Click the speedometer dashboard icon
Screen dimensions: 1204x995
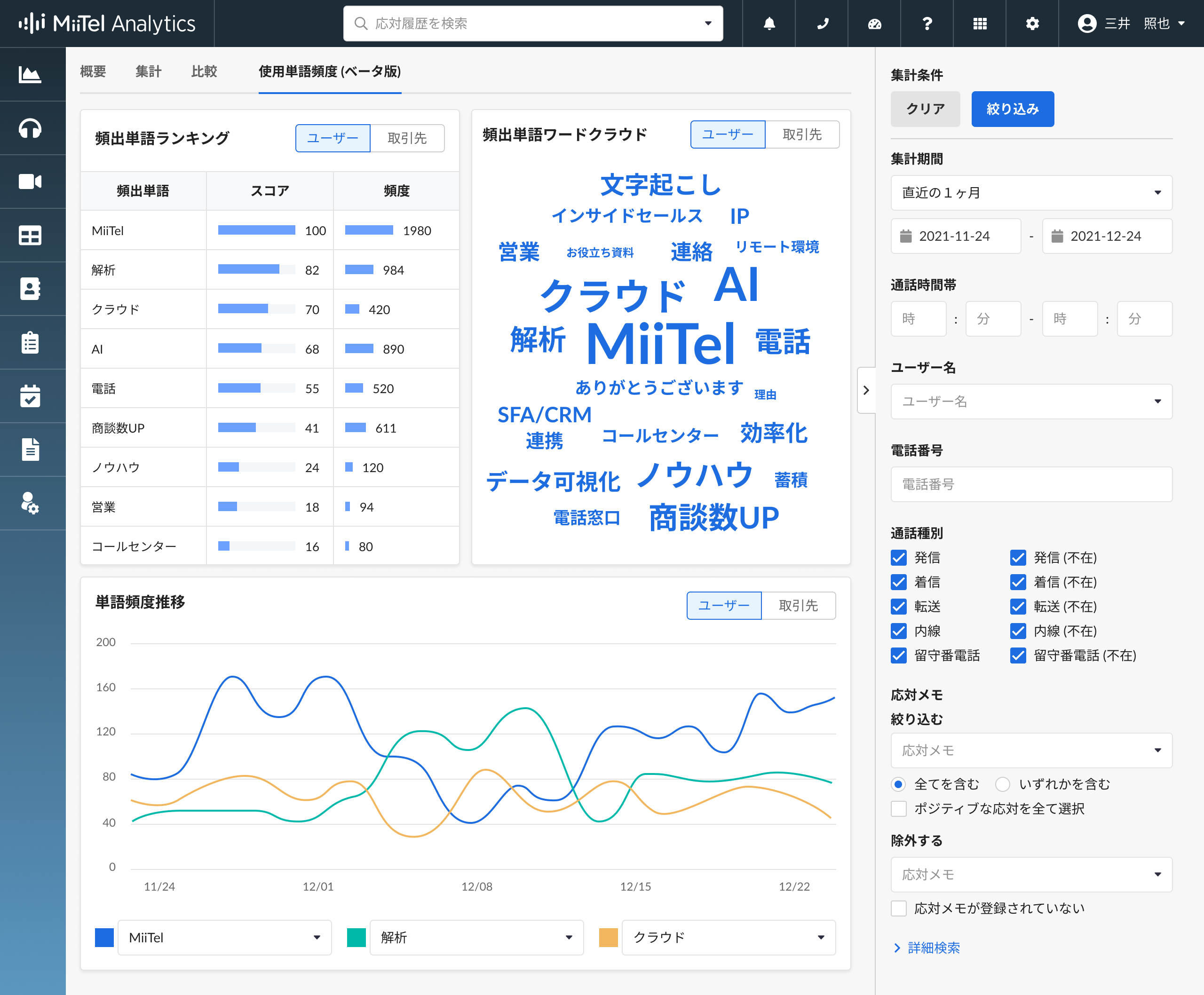875,24
